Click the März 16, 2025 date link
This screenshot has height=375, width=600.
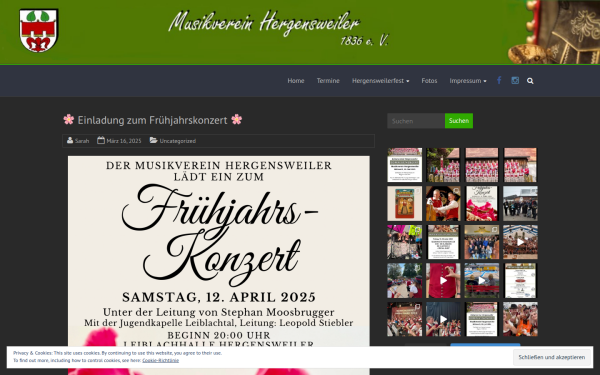124,141
